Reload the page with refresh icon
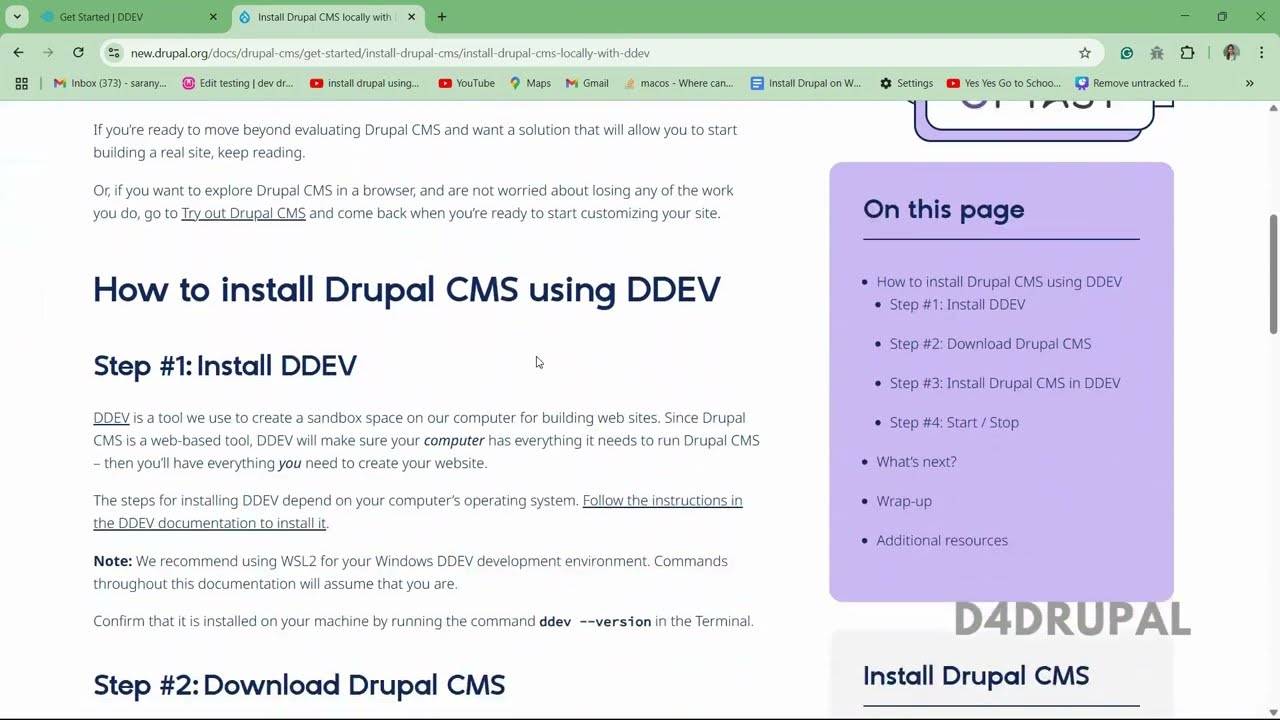The width and height of the screenshot is (1280, 720). (x=78, y=53)
